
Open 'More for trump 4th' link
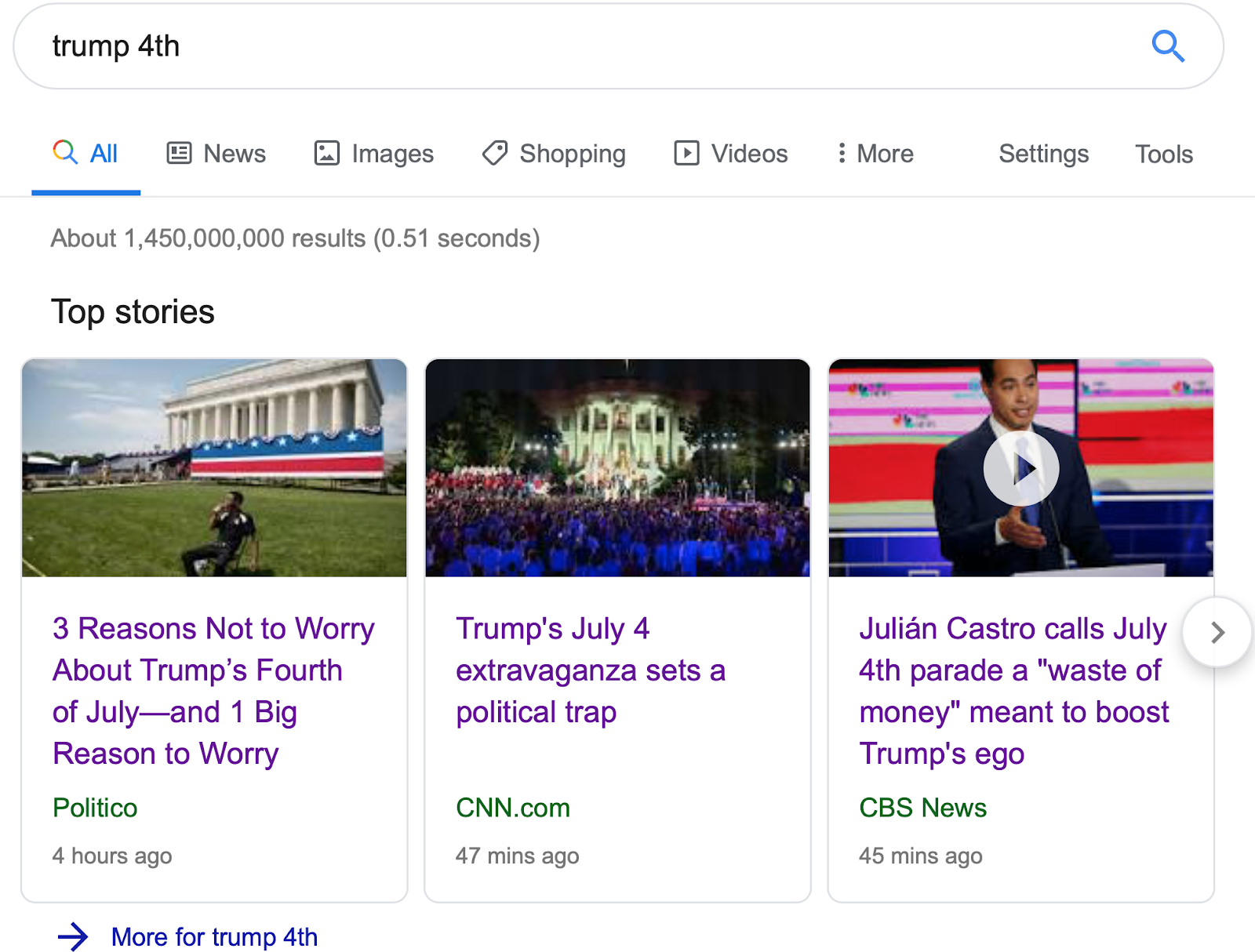pyautogui.click(x=214, y=936)
